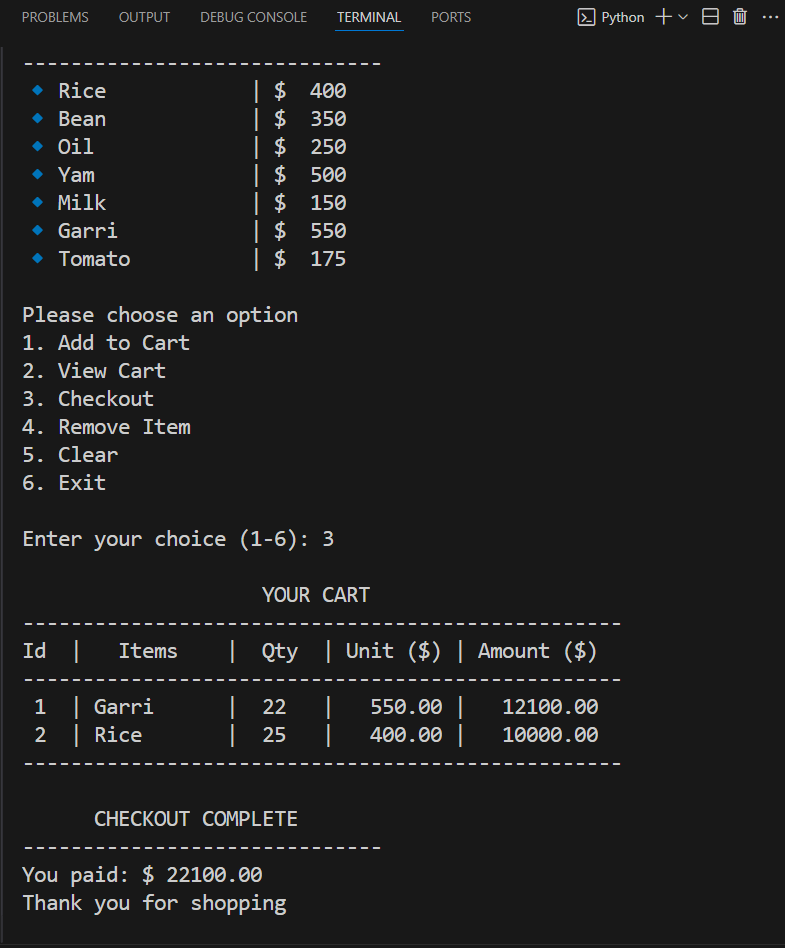Click the price '400' next to Rice
Image resolution: width=785 pixels, height=948 pixels.
328,91
